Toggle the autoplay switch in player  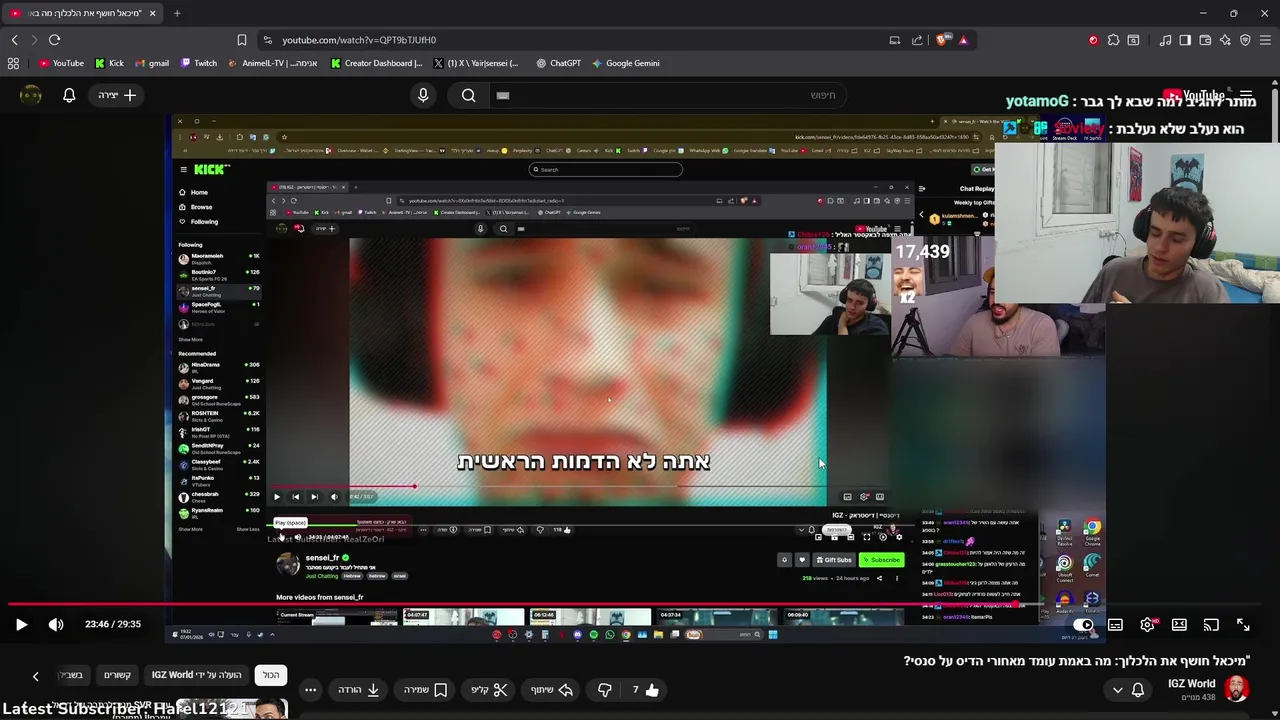click(x=1083, y=625)
